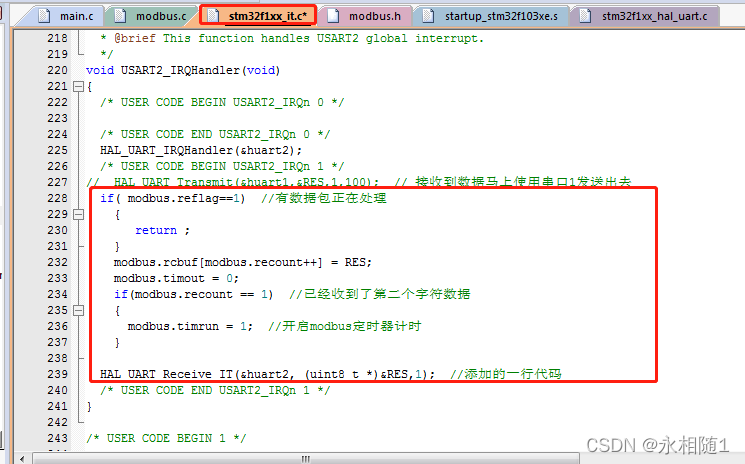The height and width of the screenshot is (464, 745).
Task: Click the 'return ;' statement
Action: pyautogui.click(x=162, y=231)
